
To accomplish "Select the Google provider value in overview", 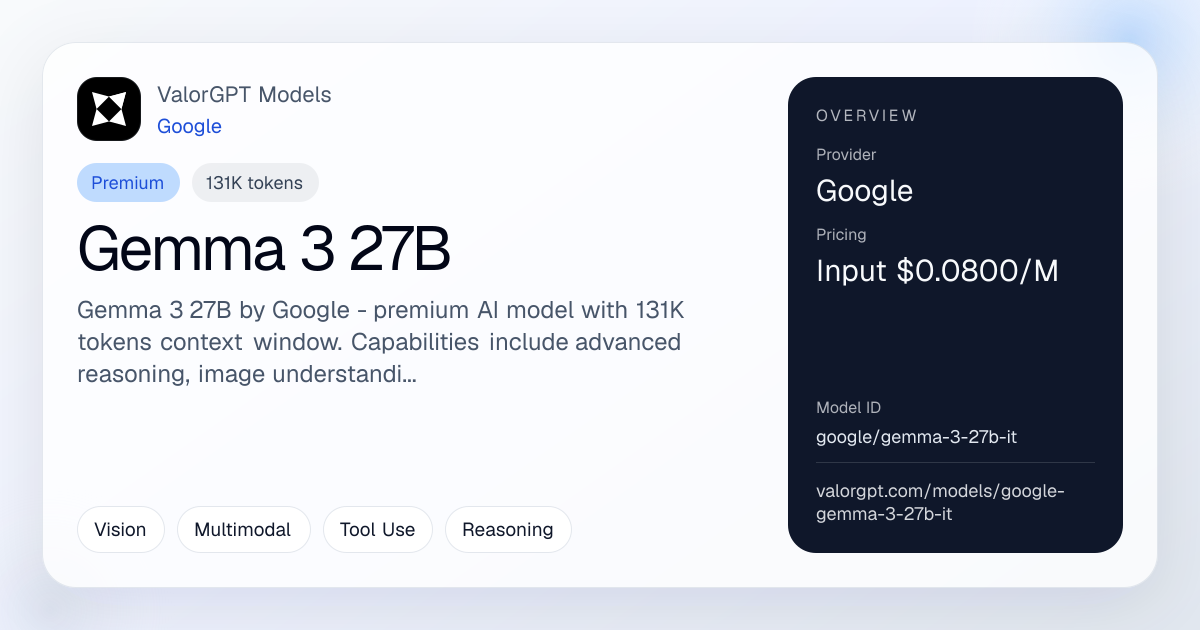I will [x=865, y=191].
